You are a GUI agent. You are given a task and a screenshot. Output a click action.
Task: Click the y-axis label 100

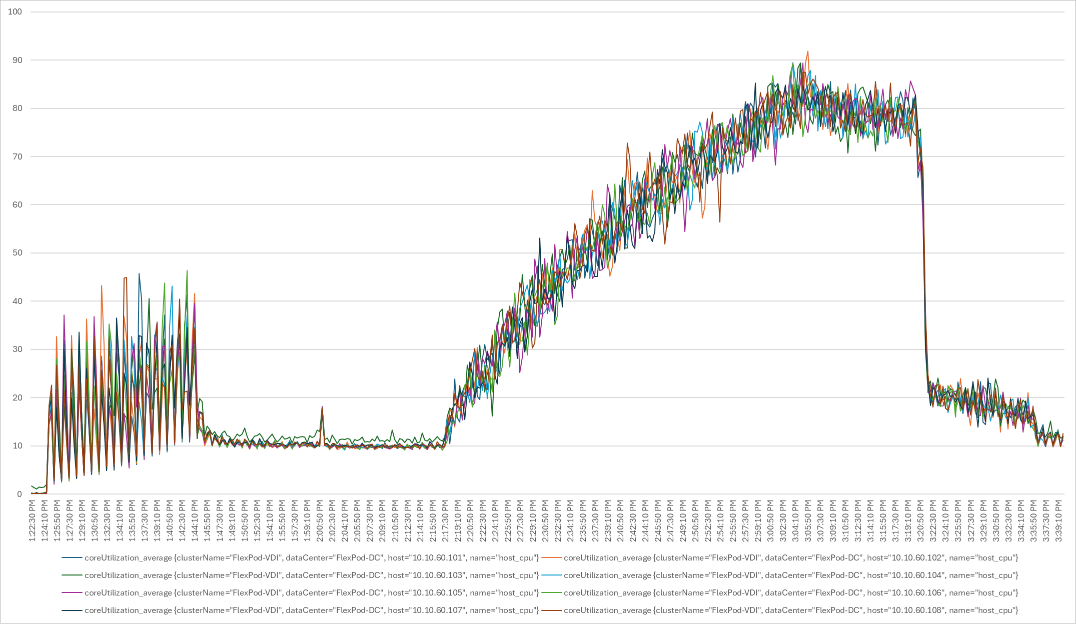pyautogui.click(x=15, y=12)
